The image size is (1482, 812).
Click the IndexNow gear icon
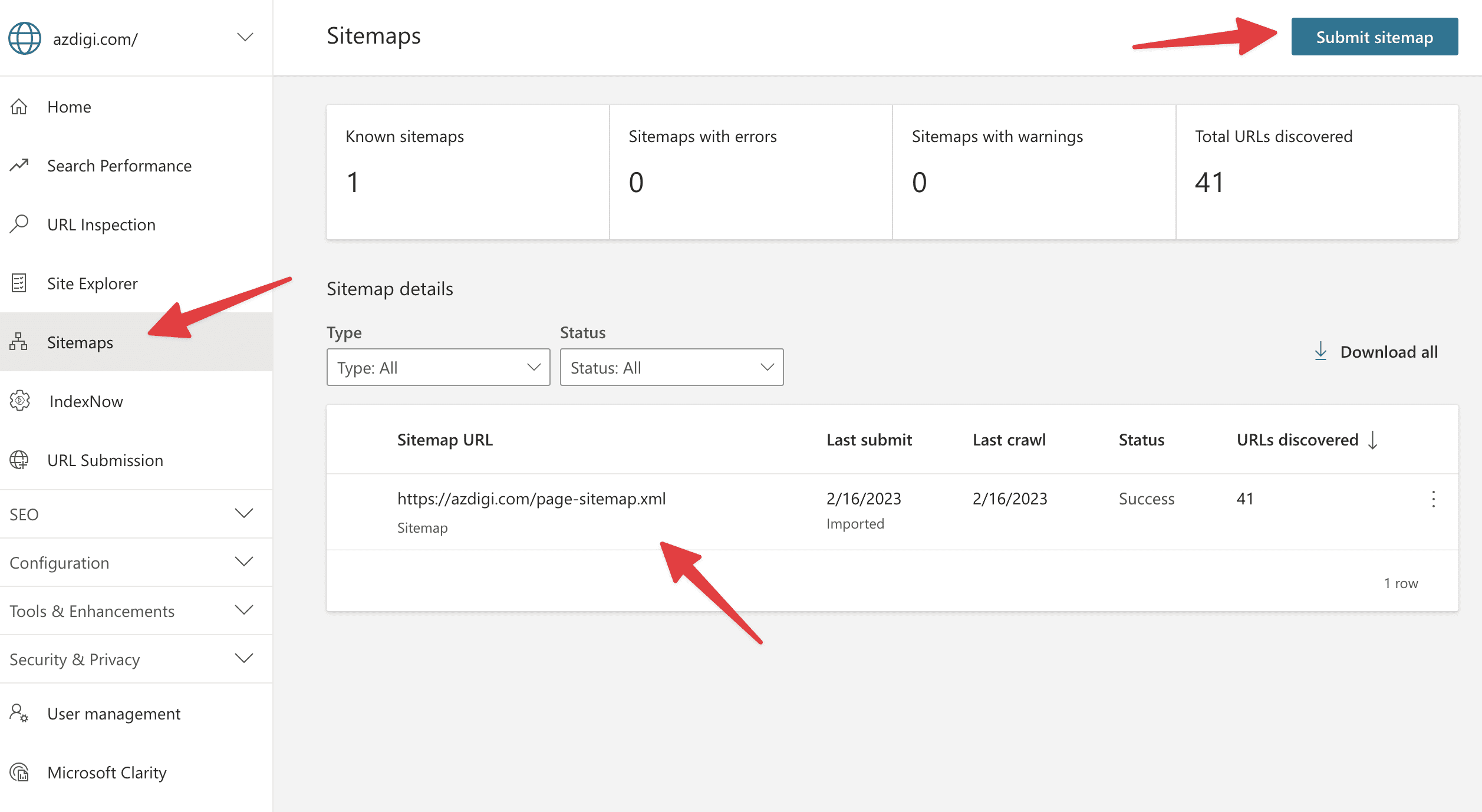click(x=19, y=401)
